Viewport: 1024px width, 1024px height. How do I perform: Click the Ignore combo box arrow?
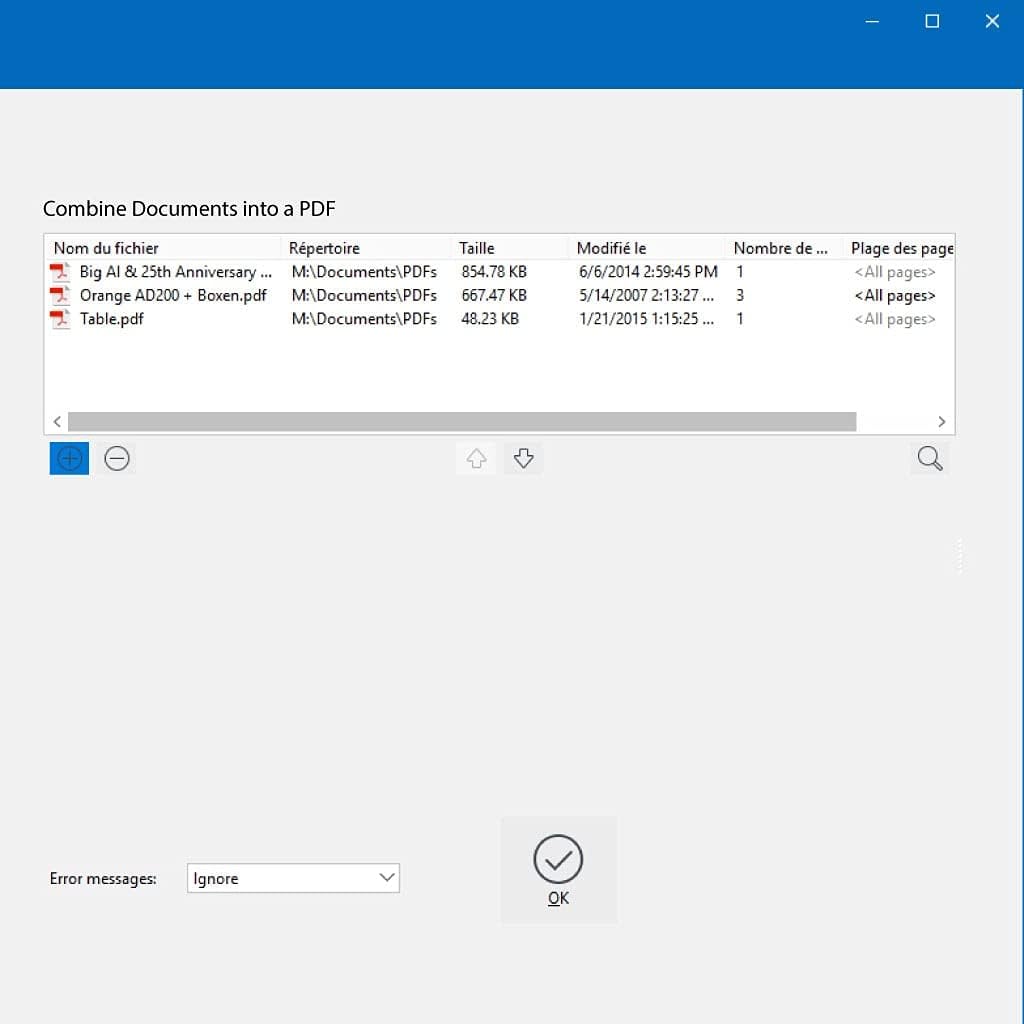(x=388, y=878)
